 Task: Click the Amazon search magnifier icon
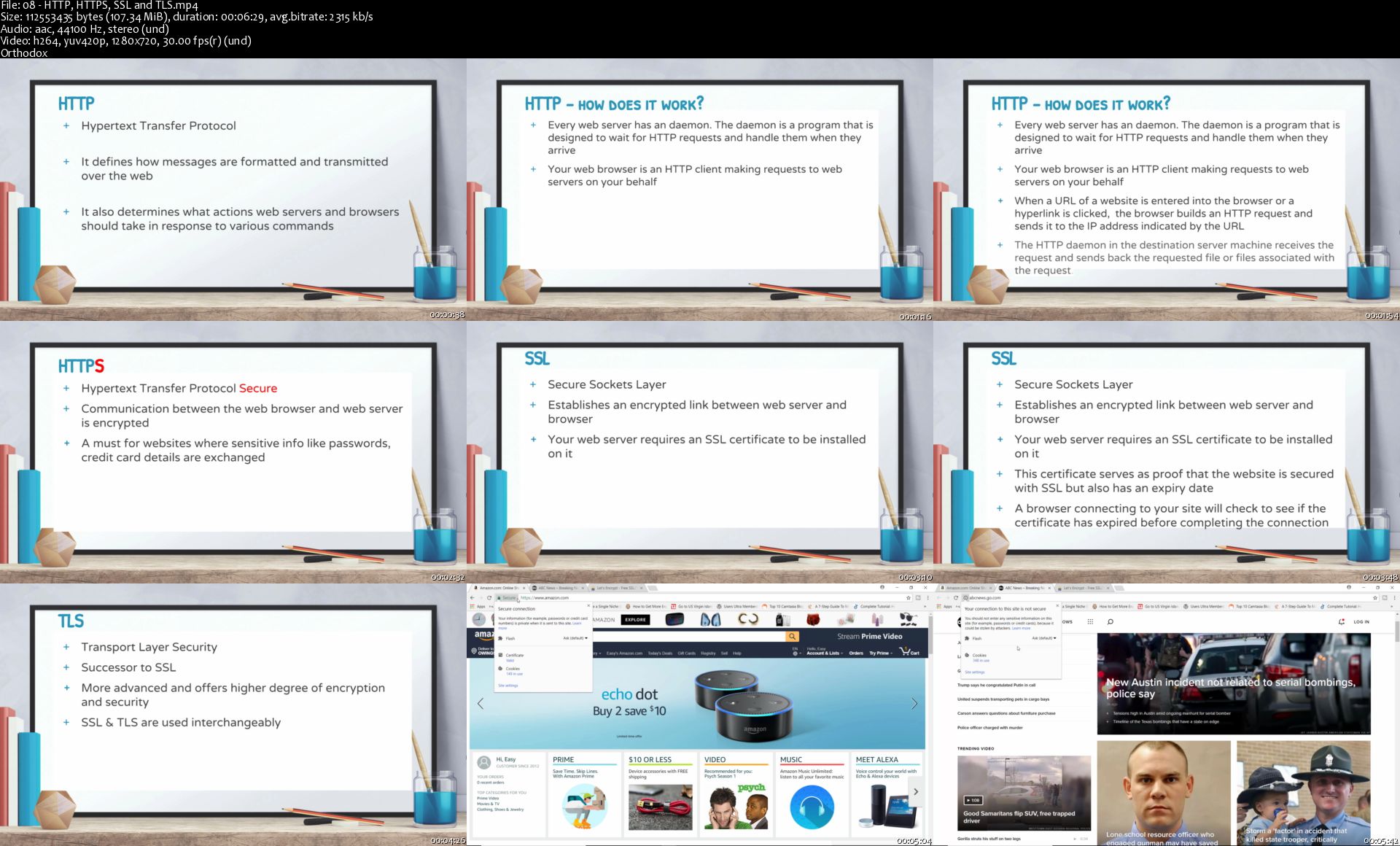click(791, 636)
